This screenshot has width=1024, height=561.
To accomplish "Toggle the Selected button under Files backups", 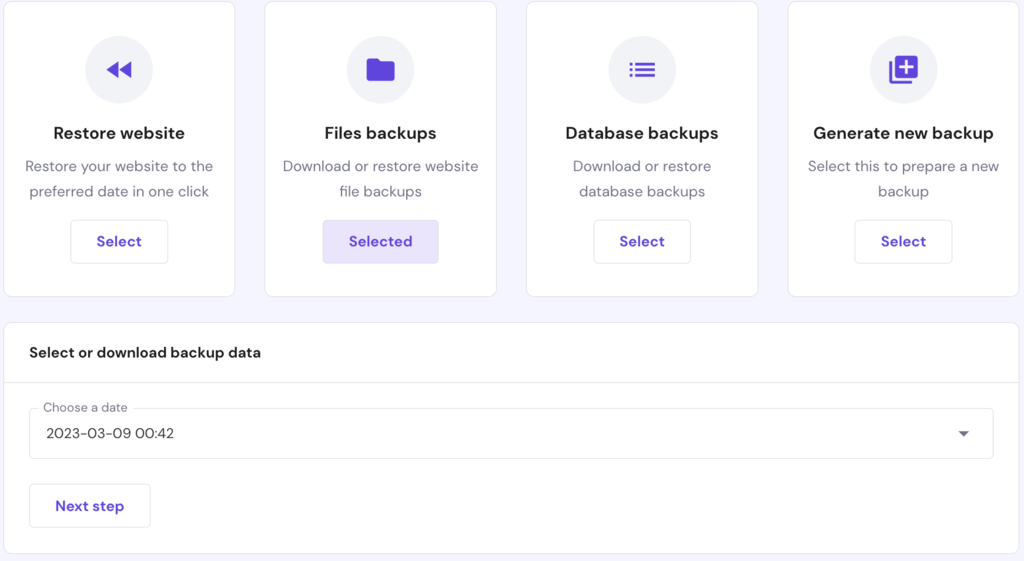I will click(x=380, y=241).
